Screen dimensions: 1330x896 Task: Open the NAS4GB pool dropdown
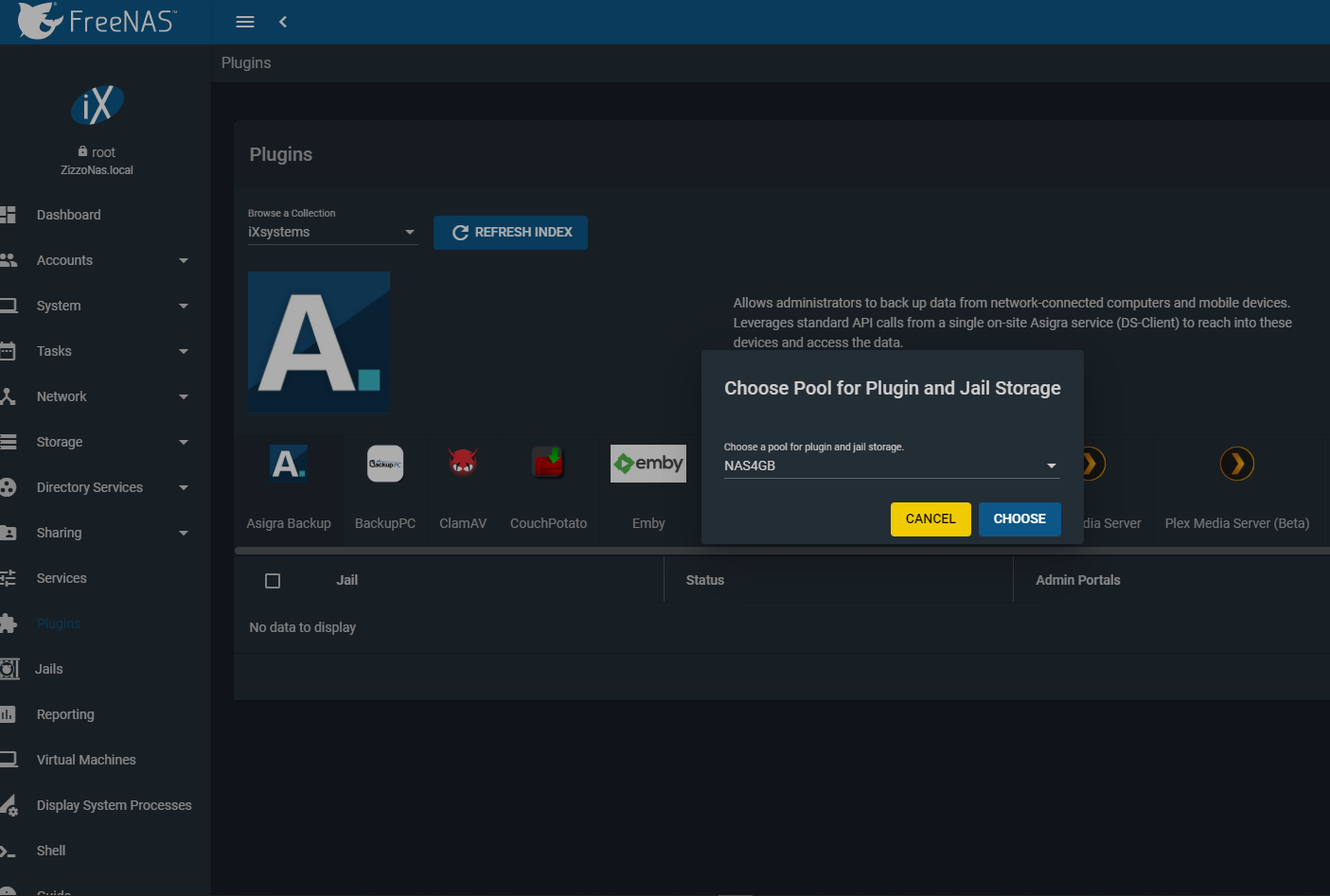(892, 466)
